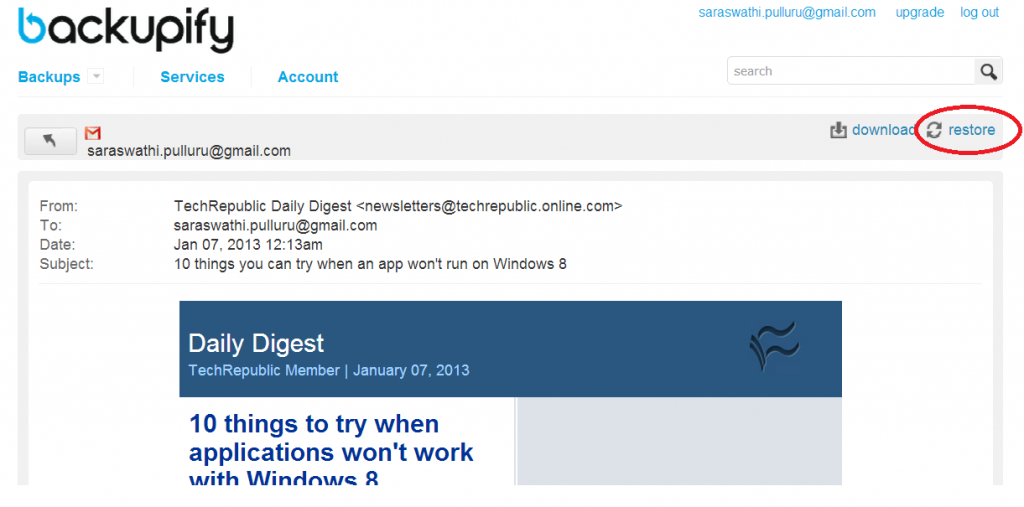The image size is (1024, 507).
Task: Click the download link
Action: coord(883,130)
